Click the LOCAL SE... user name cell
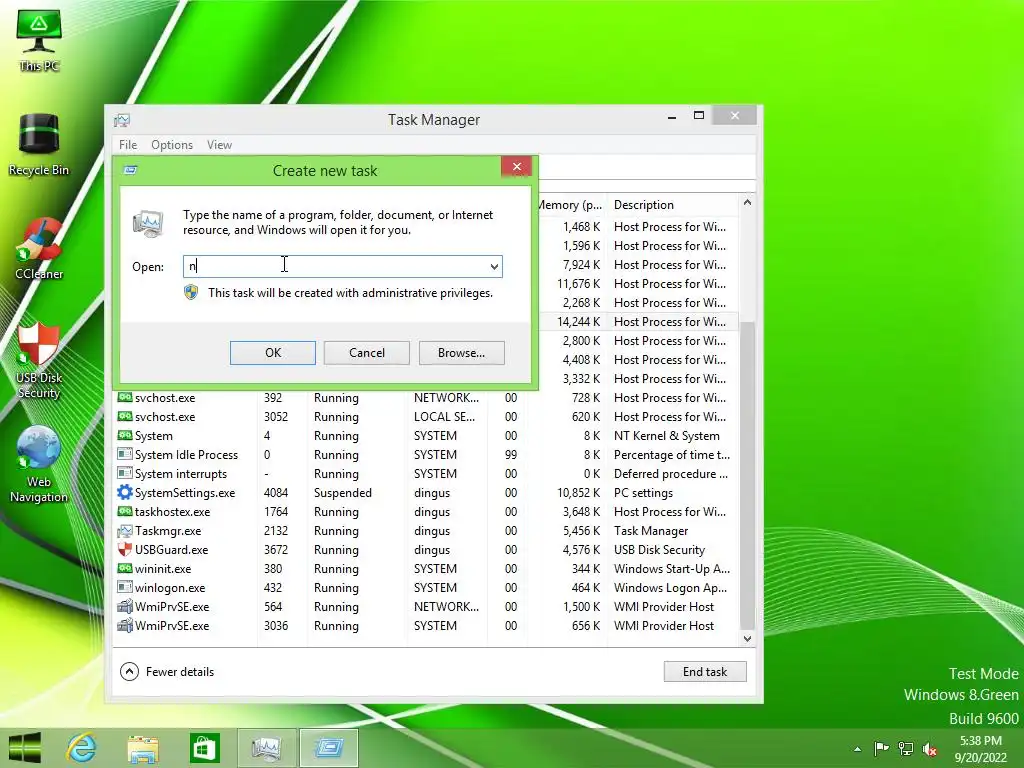 coord(444,417)
